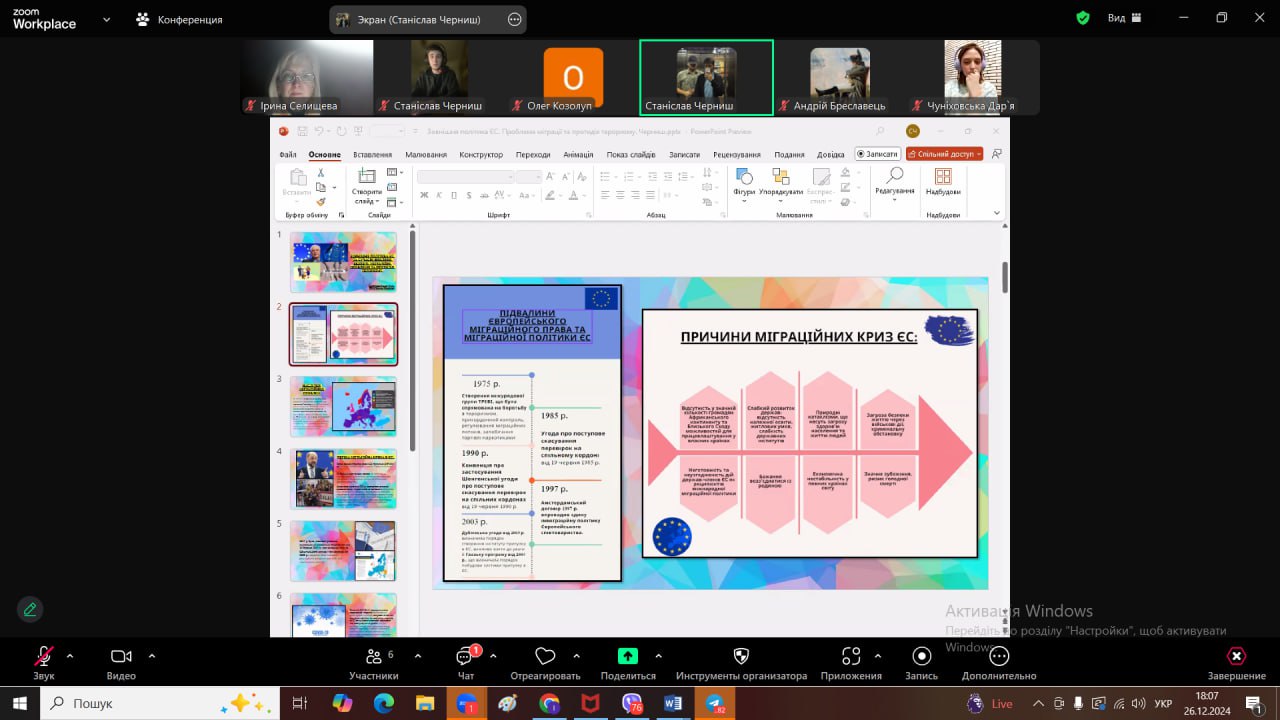Click the Конференция button in Zoom header

[x=180, y=19]
